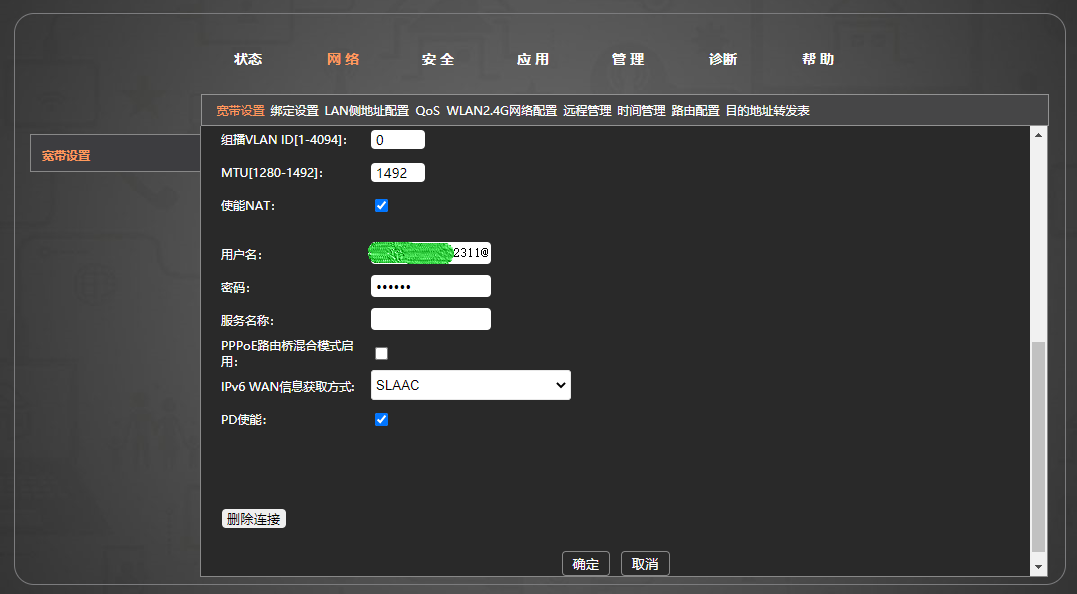Screen dimensions: 1077x594
Task: Uncheck the PD使能 option
Action: coord(381,419)
